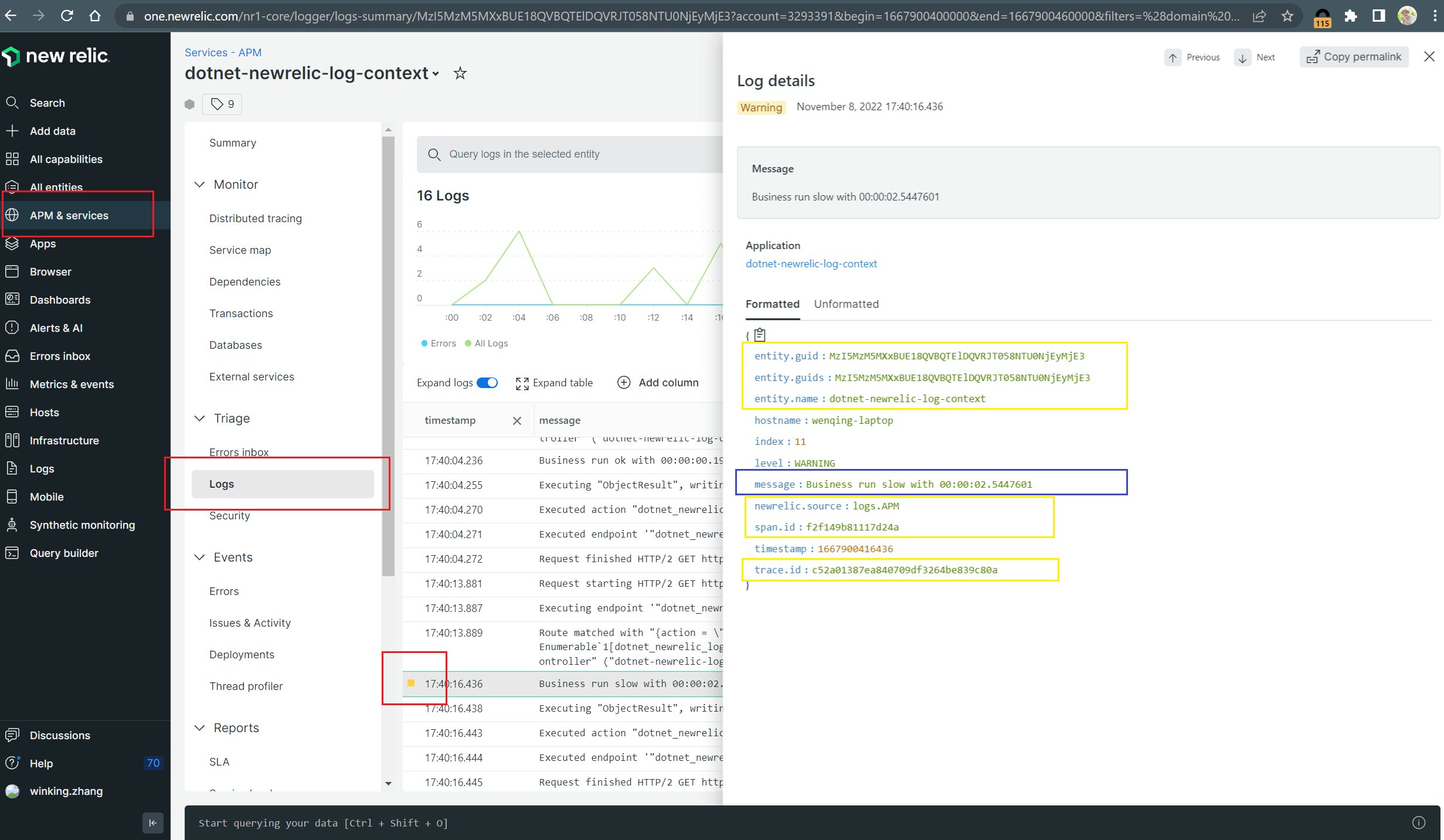
Task: Open Distributed tracing page
Action: point(256,219)
